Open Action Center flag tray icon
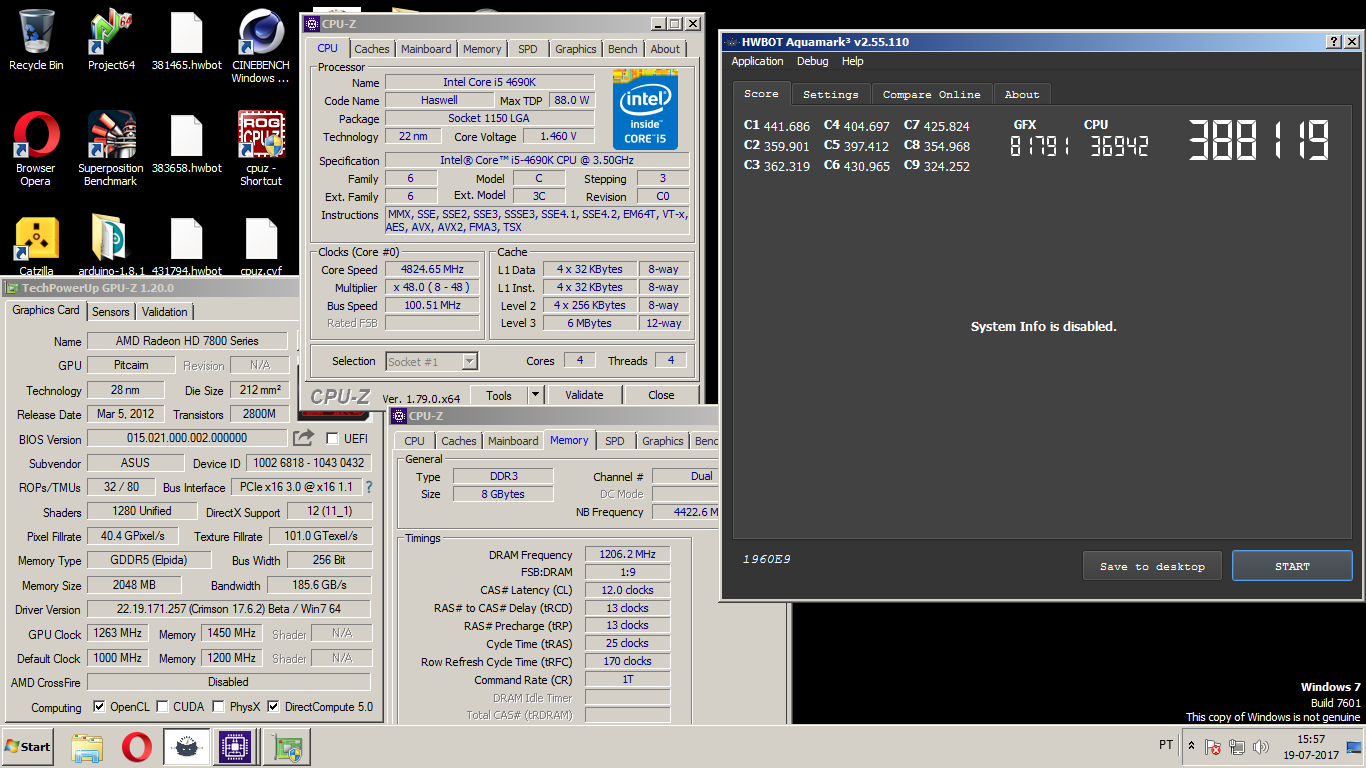 1212,747
